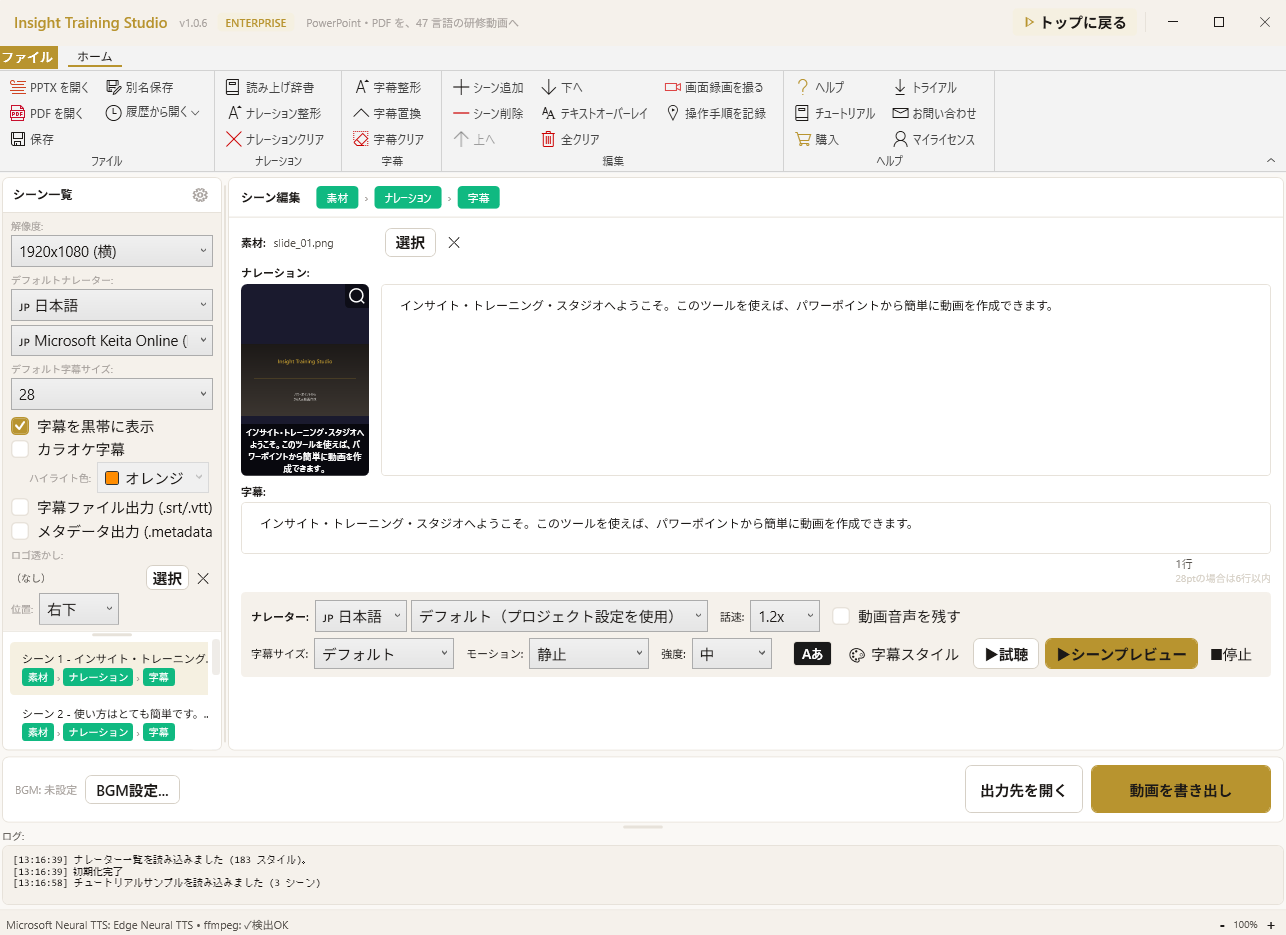The image size is (1286, 935).
Task: Start シーンプレビュー playback
Action: [1121, 654]
